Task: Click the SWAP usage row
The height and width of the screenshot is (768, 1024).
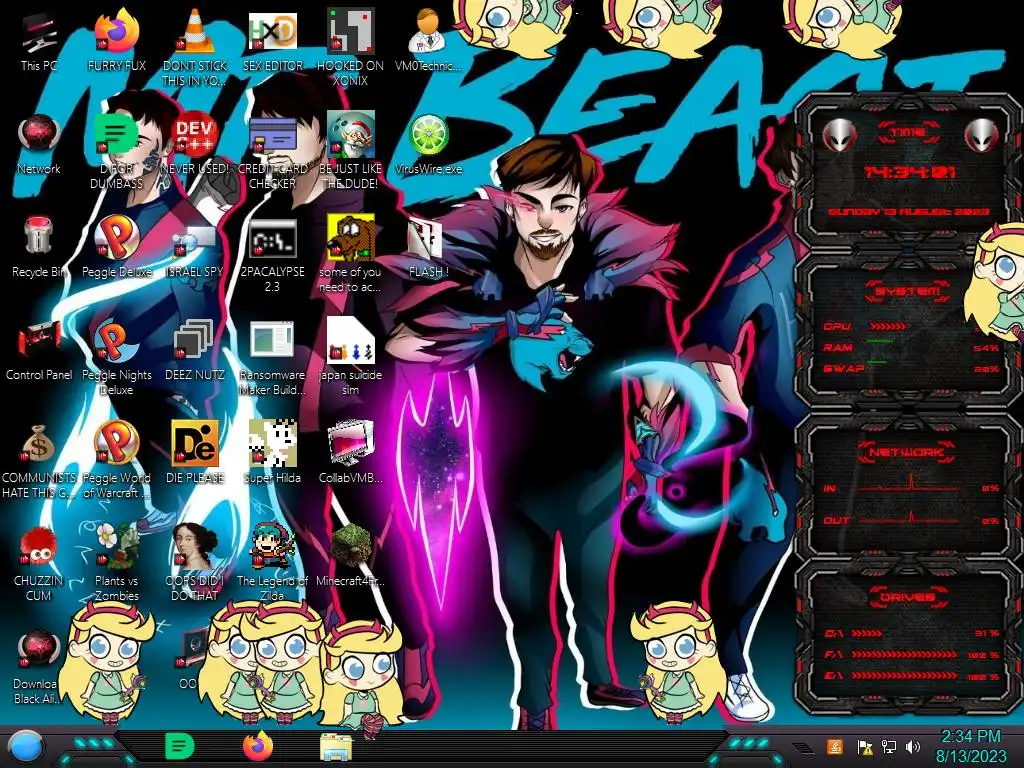Action: (911, 368)
